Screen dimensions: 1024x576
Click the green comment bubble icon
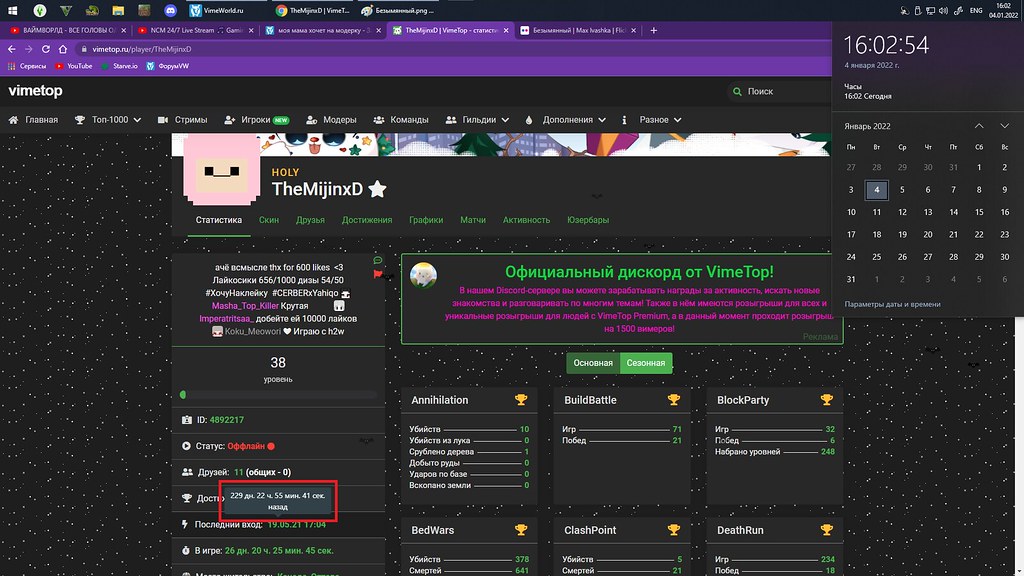pyautogui.click(x=378, y=260)
